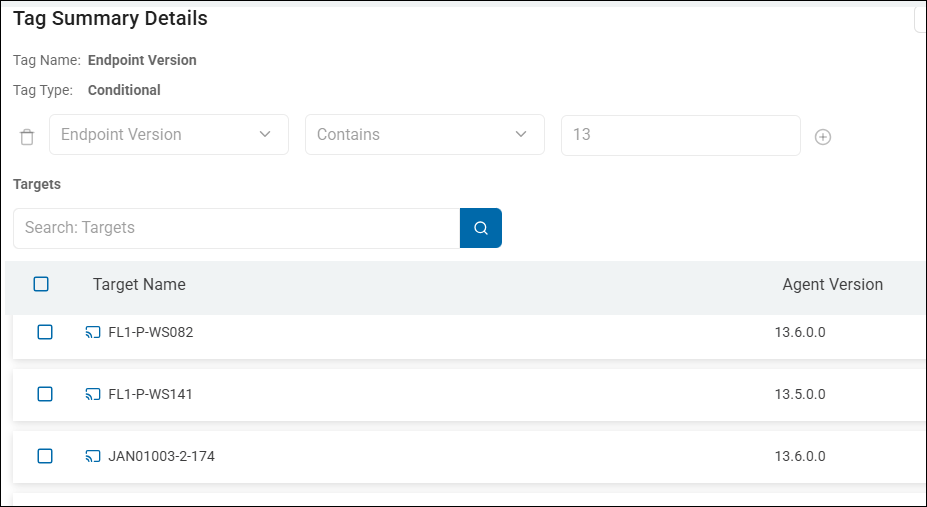Click the value field containing 13
927x507 pixels.
coord(680,135)
